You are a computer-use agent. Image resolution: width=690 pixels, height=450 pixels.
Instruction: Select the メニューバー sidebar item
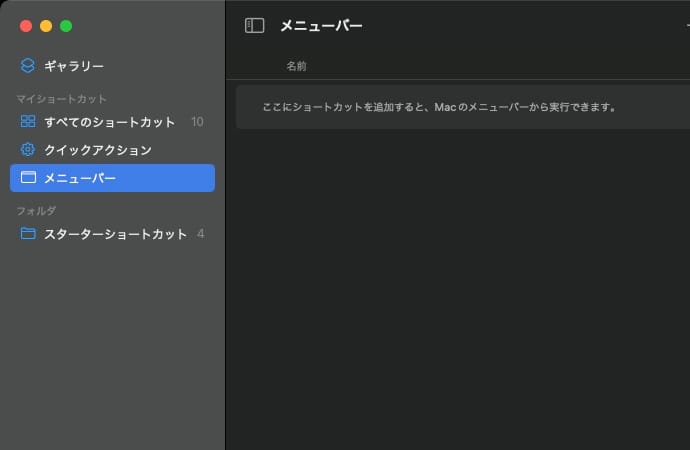point(80,178)
